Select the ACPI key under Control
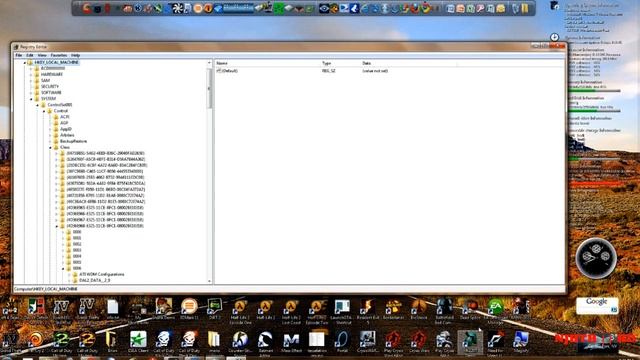This screenshot has width=640, height=360. click(x=64, y=117)
